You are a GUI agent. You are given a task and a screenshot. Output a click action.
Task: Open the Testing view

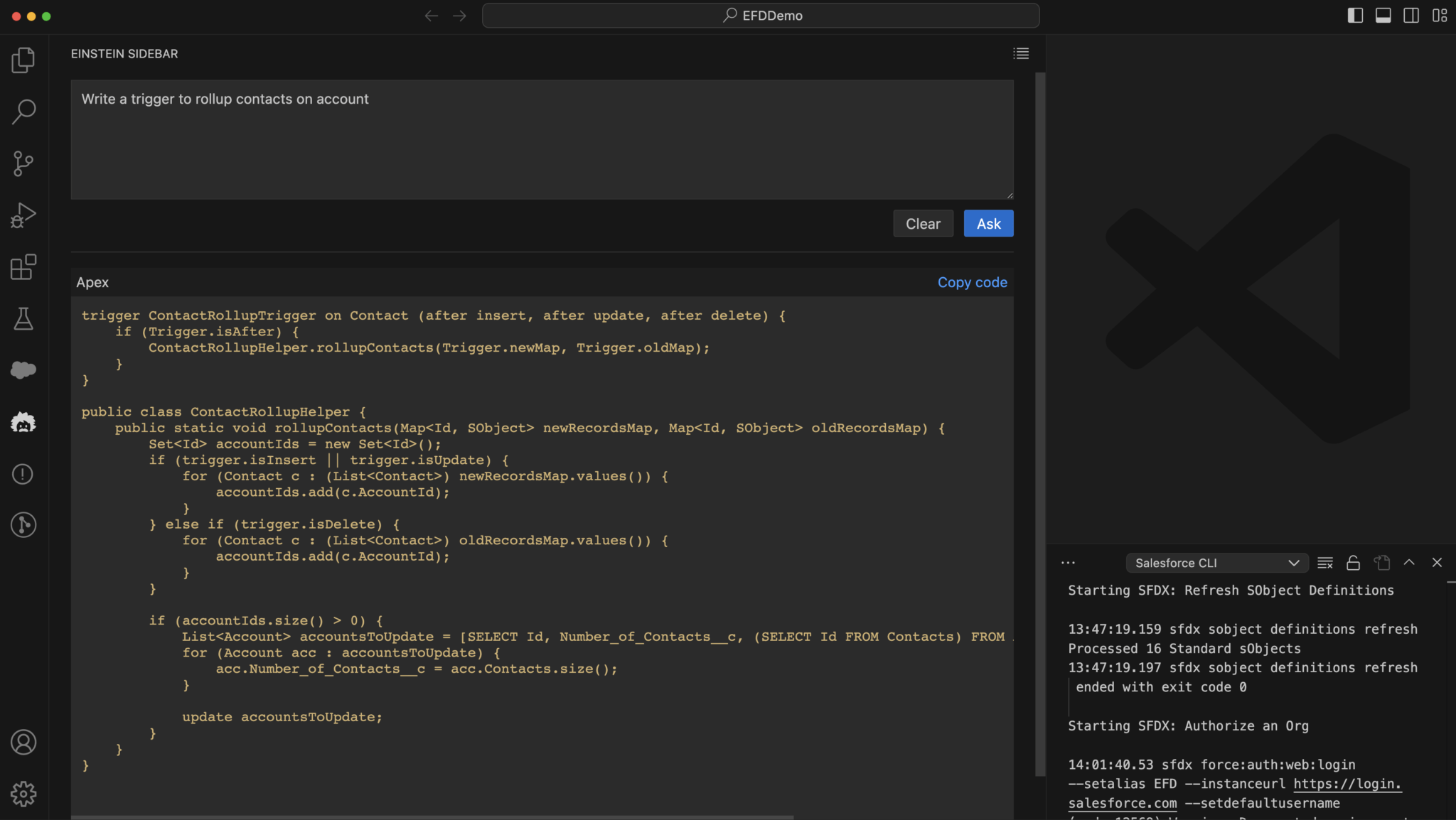tap(23, 319)
